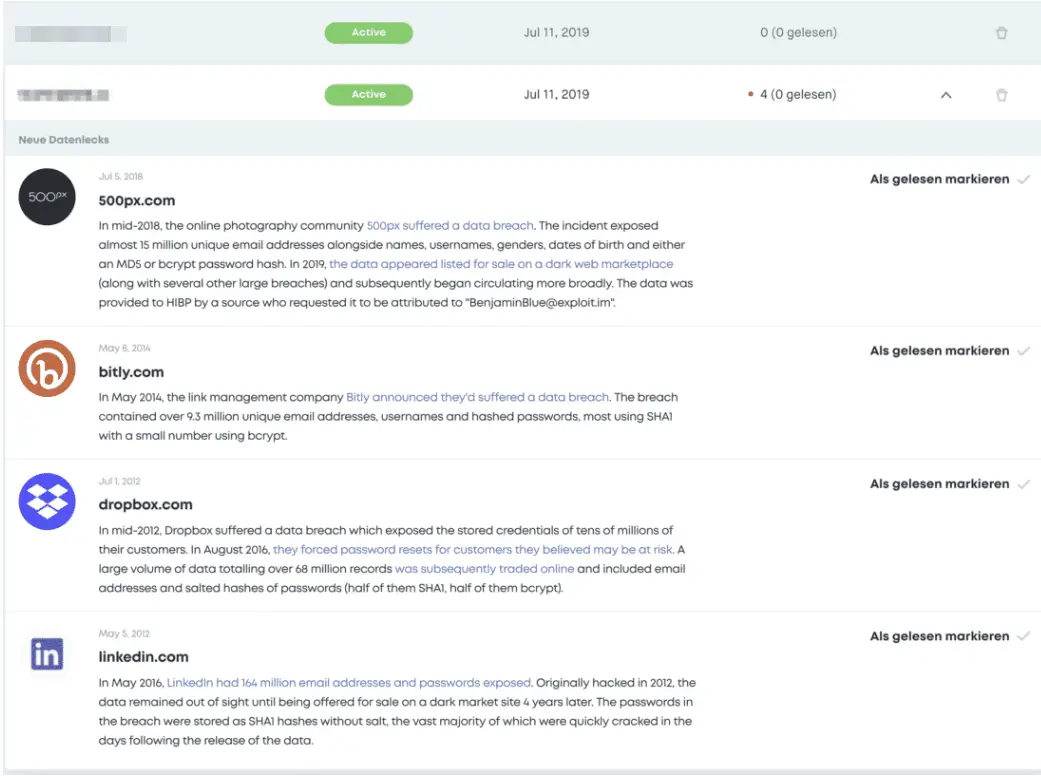Open the dark web marketplace listing link
Image resolution: width=1041 pixels, height=776 pixels.
501,264
